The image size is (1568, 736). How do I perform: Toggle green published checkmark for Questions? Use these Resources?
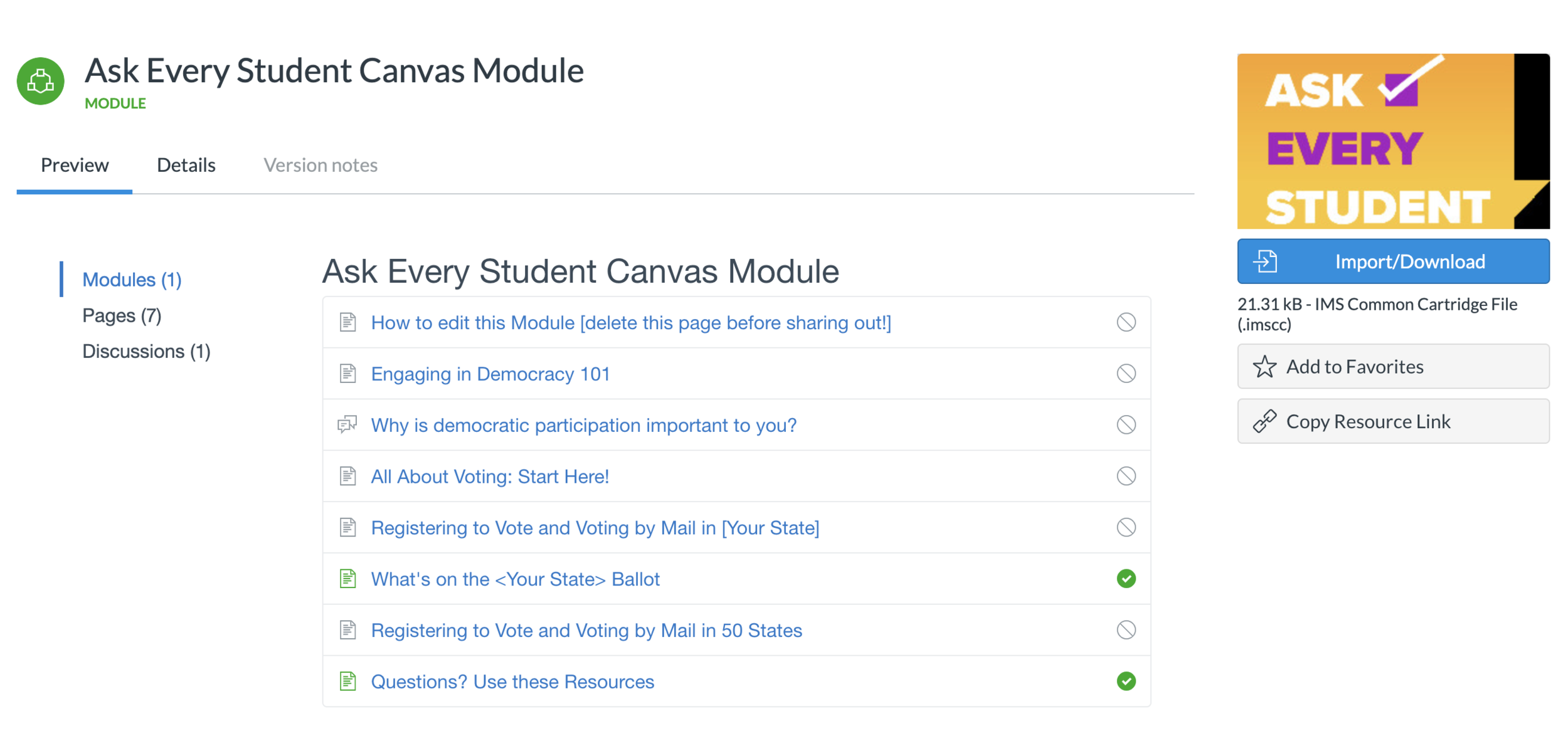tap(1126, 681)
